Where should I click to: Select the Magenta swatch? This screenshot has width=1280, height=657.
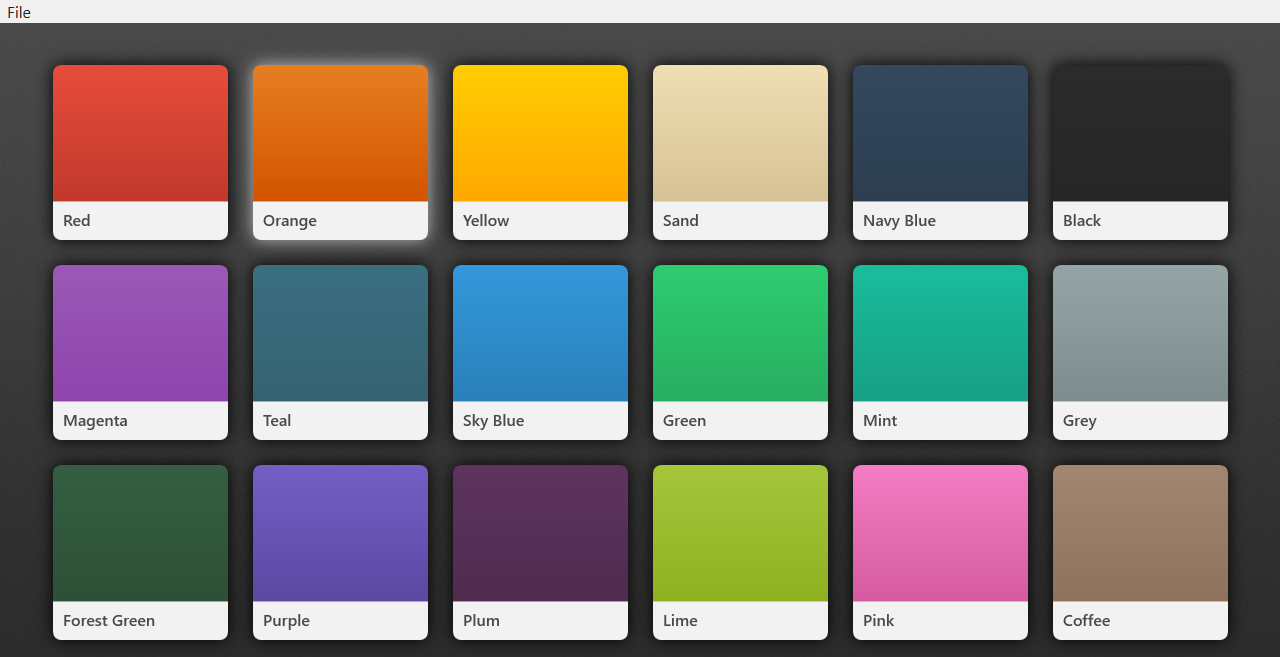[140, 352]
